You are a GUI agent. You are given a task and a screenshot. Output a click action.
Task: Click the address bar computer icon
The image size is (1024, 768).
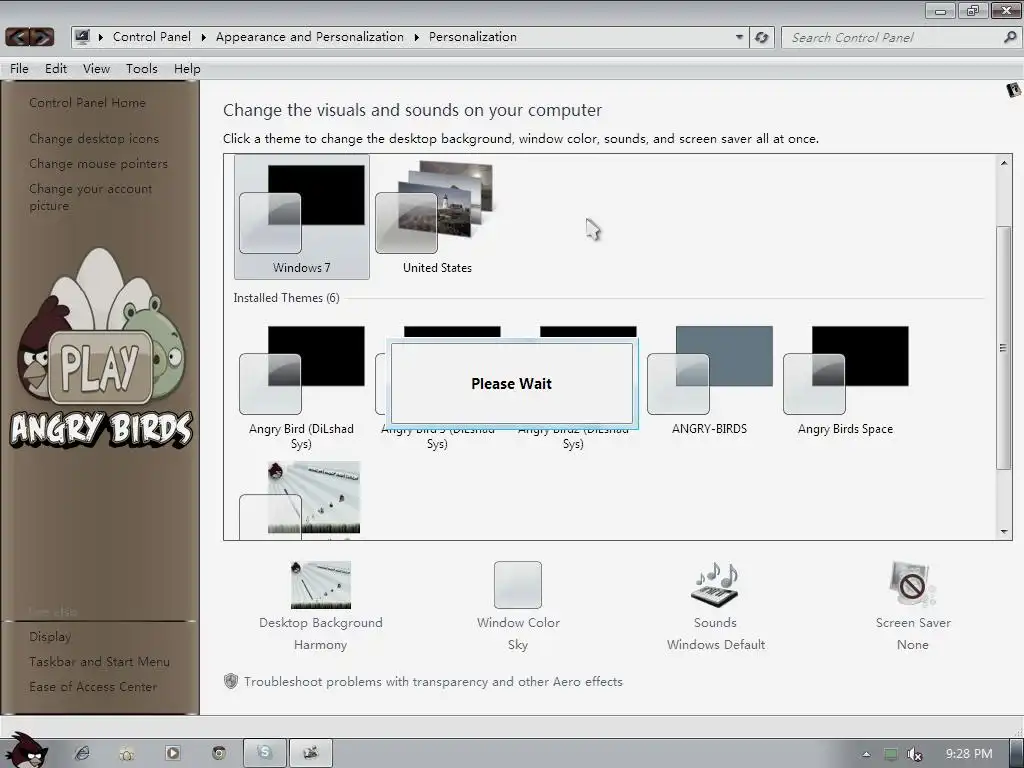tap(82, 37)
